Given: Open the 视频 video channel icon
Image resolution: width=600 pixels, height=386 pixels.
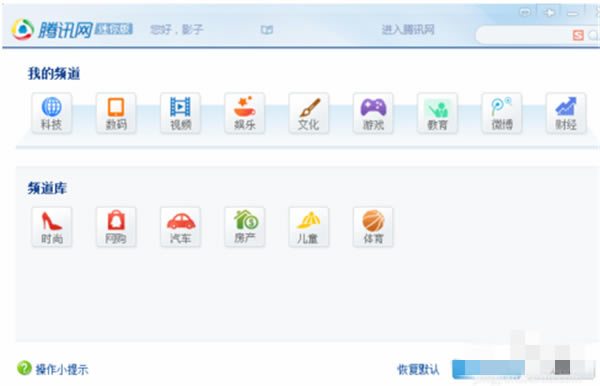Looking at the screenshot, I should pos(180,113).
